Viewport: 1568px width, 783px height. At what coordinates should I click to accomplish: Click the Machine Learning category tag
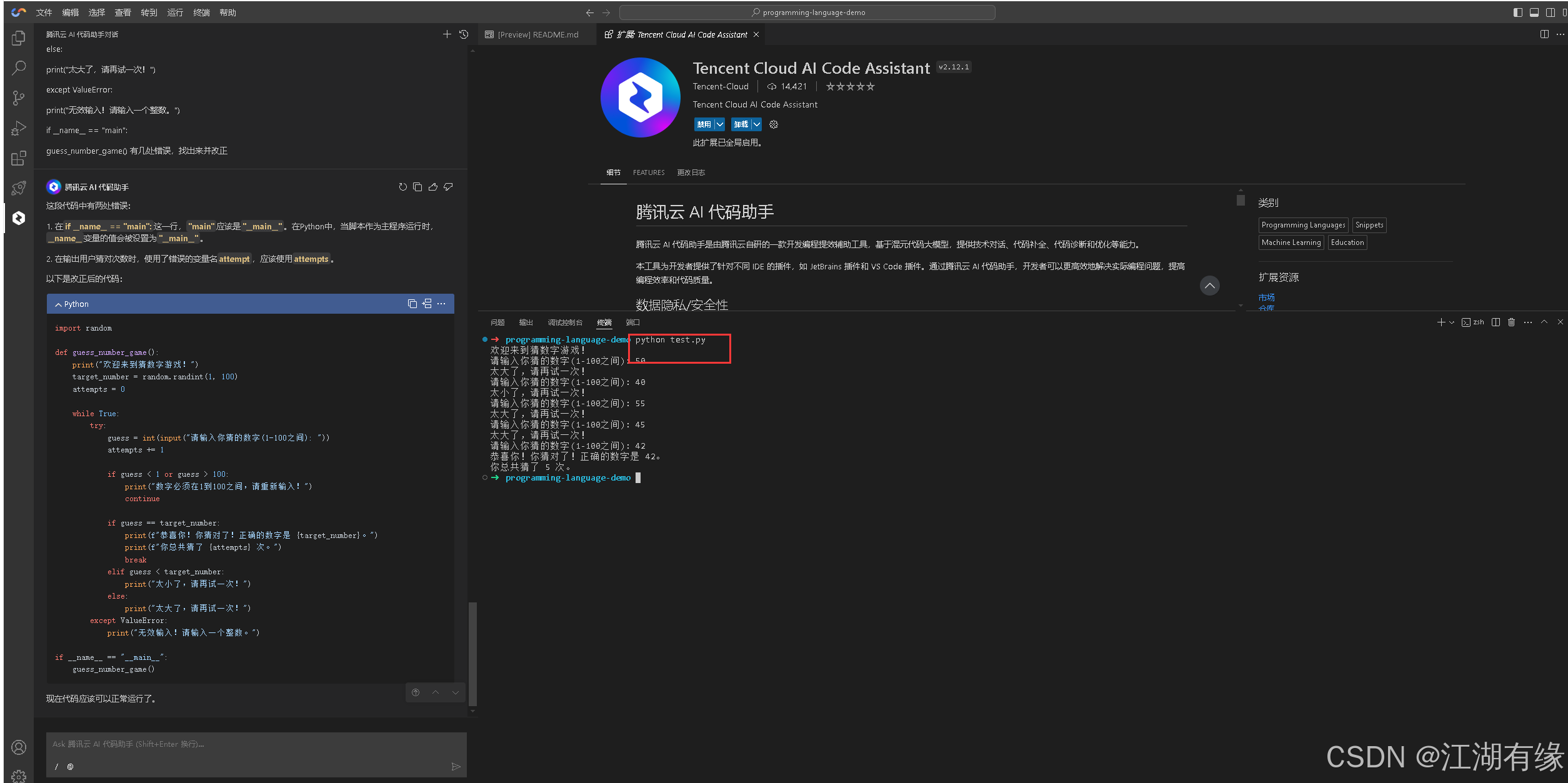pyautogui.click(x=1291, y=242)
